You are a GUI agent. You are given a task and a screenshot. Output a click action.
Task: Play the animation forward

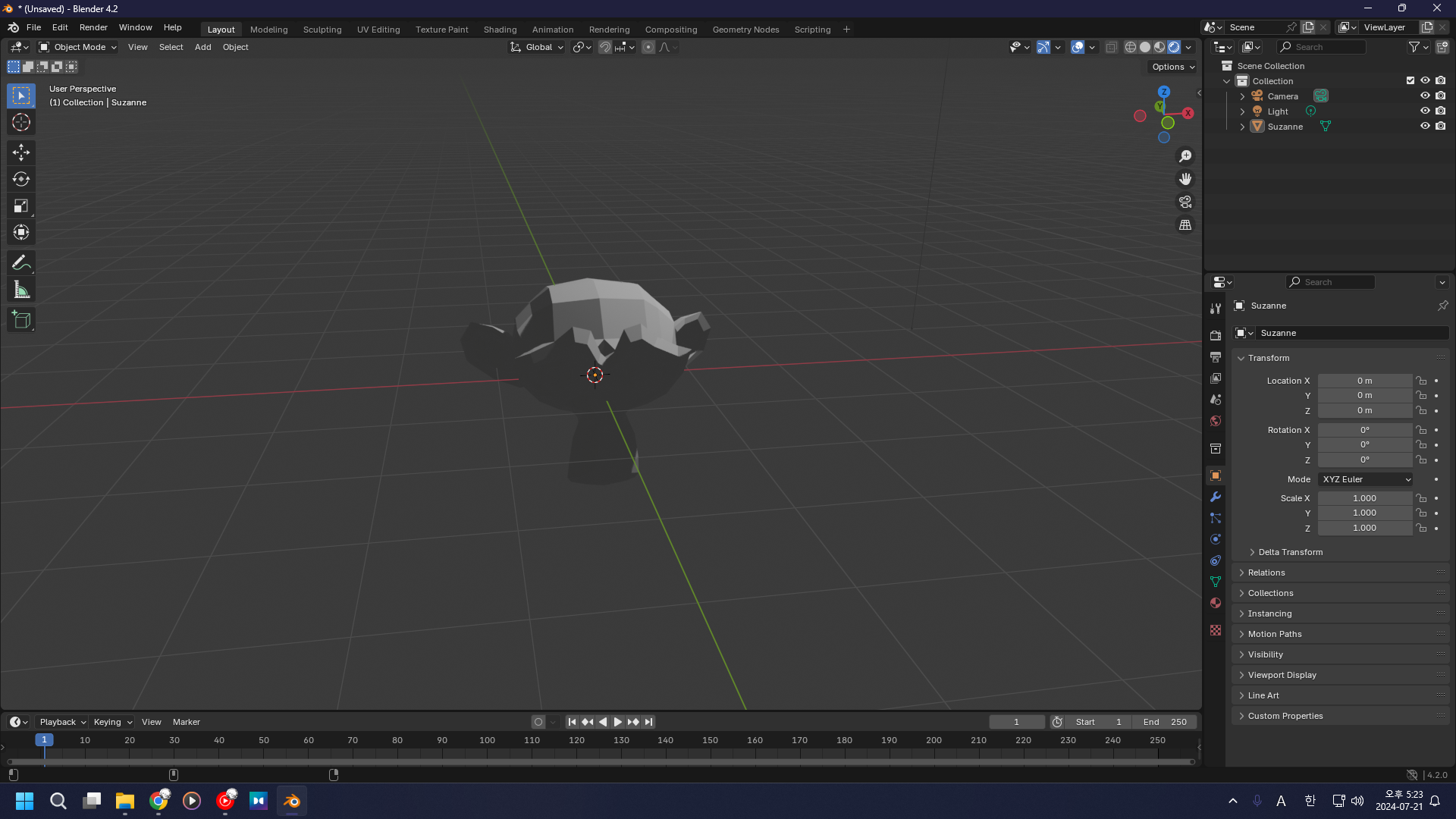618,722
